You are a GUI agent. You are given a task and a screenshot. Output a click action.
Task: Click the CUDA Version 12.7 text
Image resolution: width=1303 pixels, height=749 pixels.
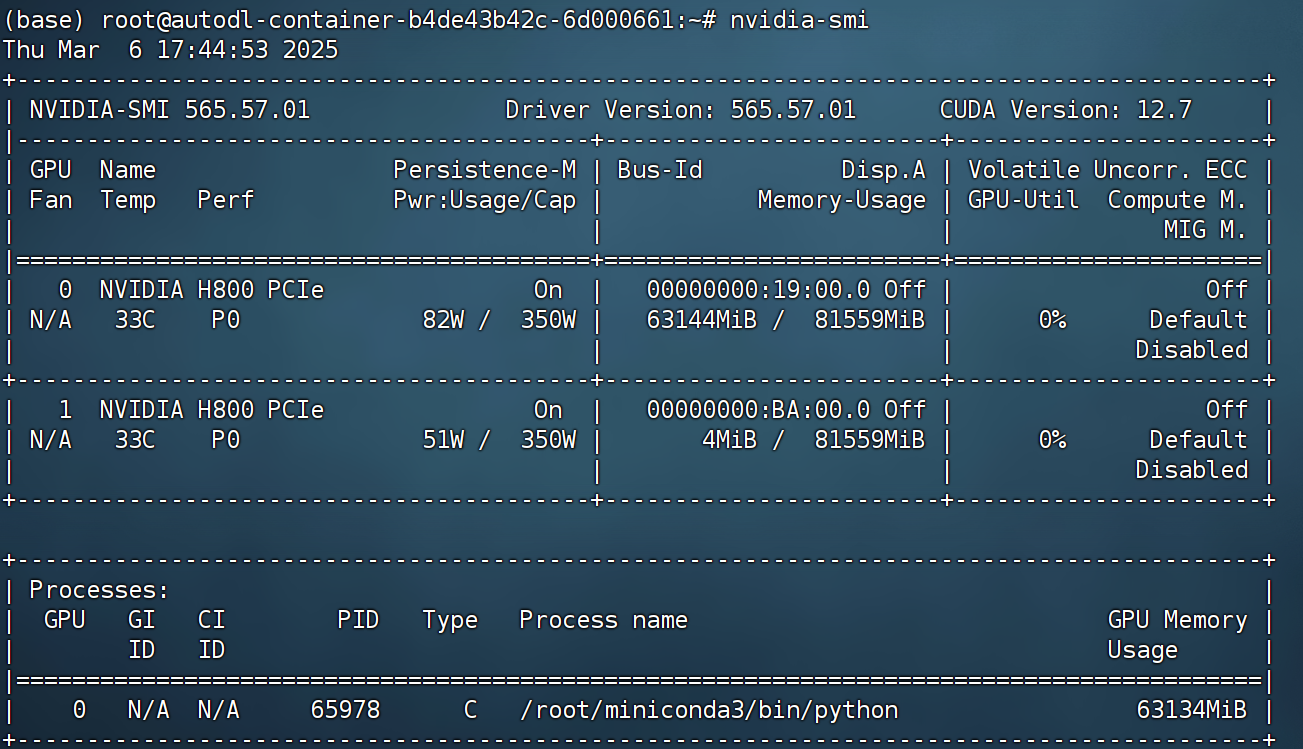point(1066,110)
